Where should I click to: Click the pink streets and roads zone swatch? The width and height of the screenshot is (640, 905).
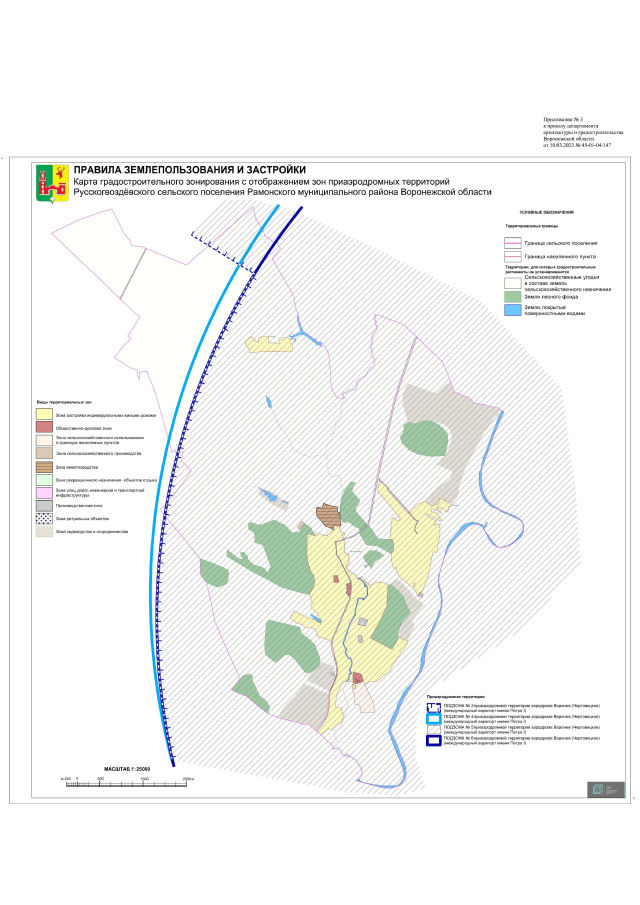point(44,493)
